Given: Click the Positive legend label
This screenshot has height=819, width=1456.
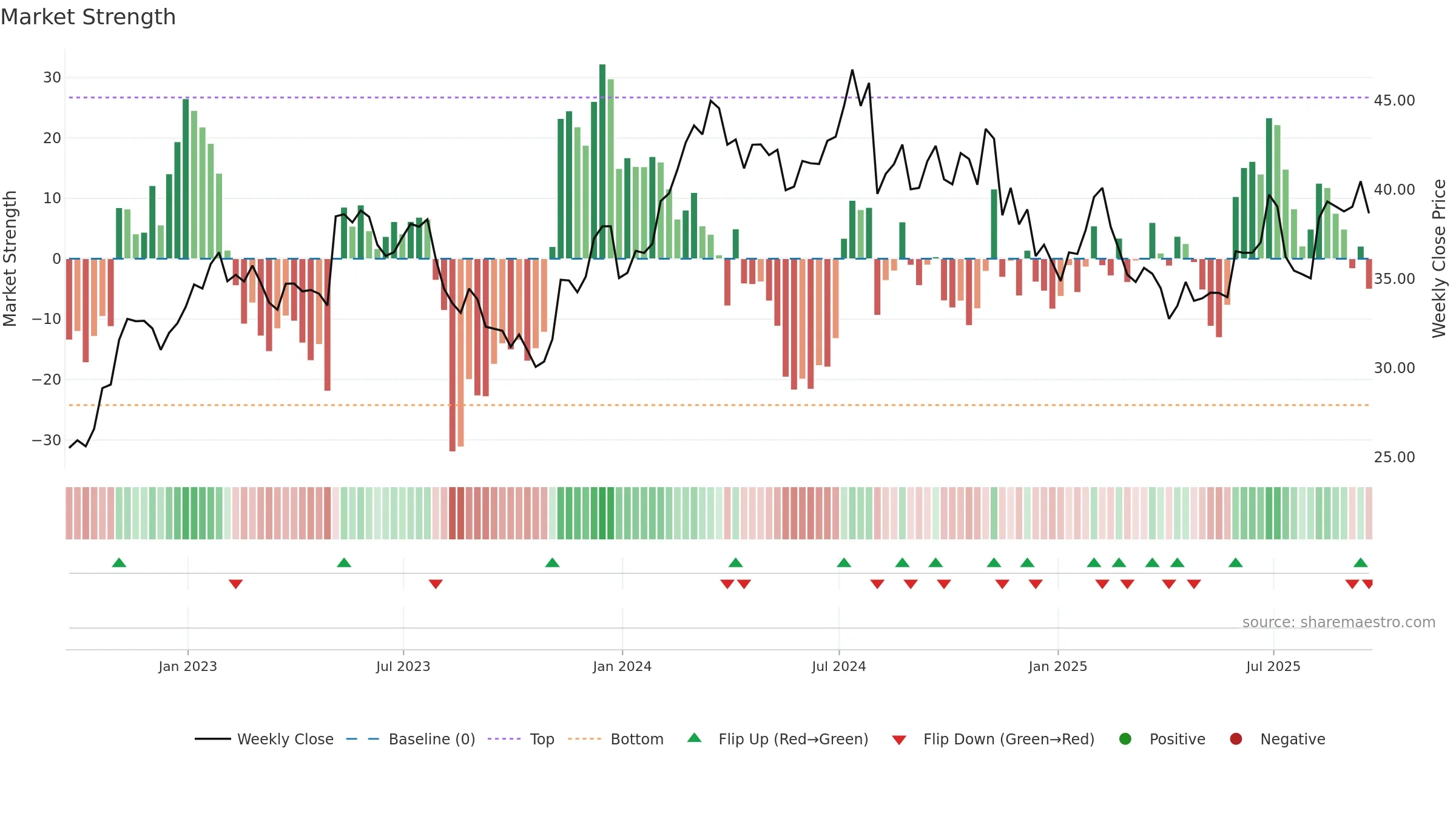Looking at the screenshot, I should [x=1177, y=739].
